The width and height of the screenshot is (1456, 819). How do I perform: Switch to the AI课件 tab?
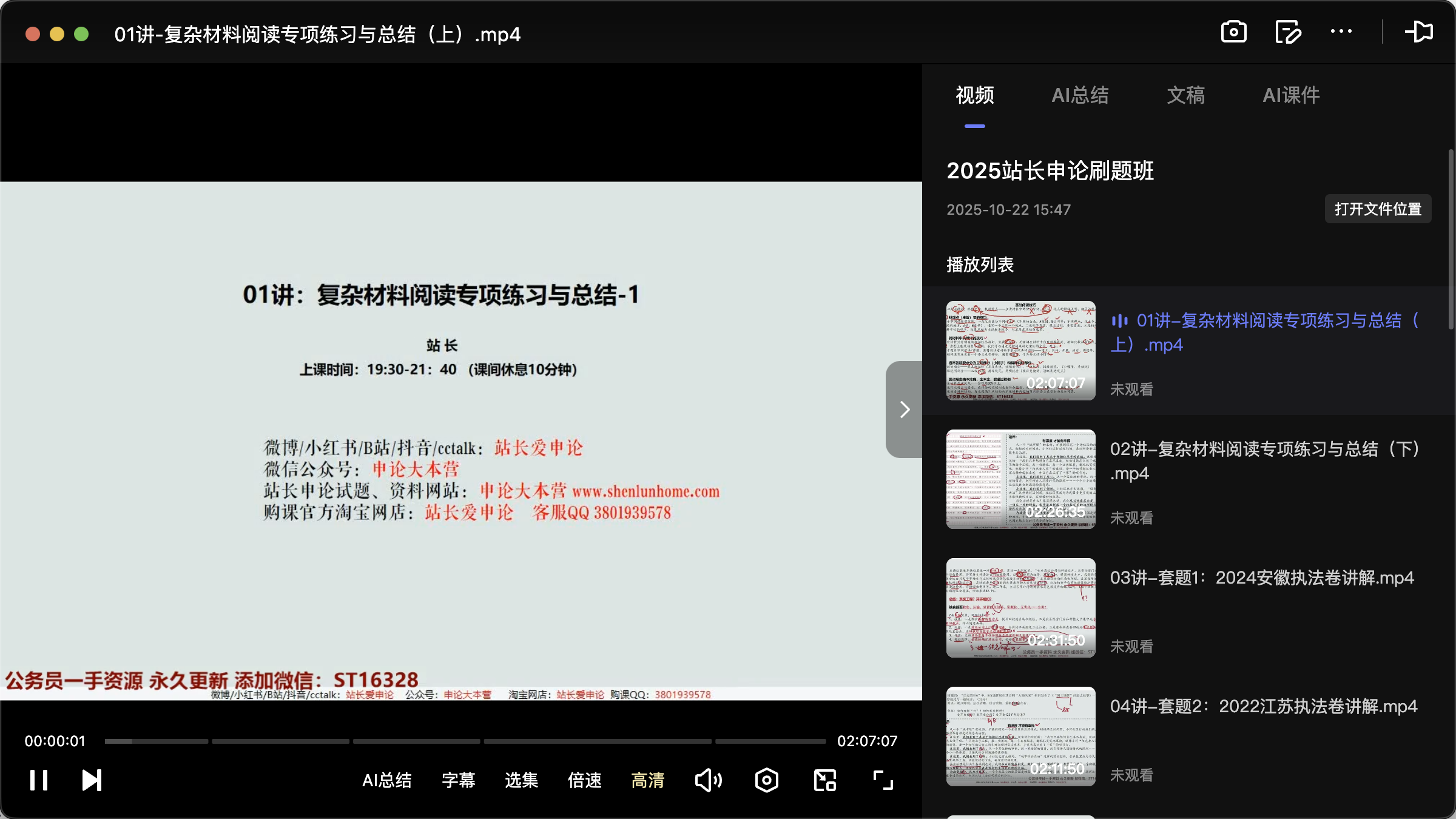[x=1290, y=95]
